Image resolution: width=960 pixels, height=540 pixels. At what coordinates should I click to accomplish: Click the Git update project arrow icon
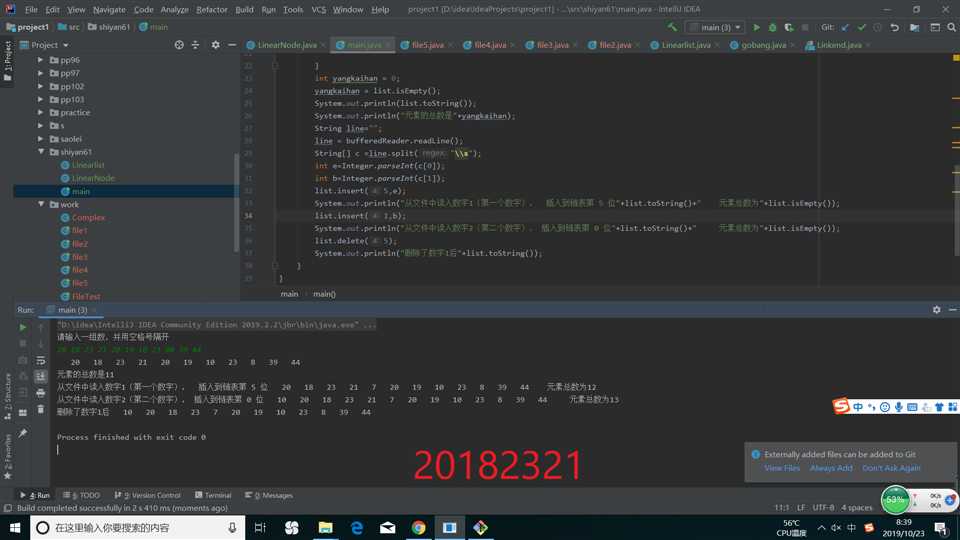pyautogui.click(x=846, y=27)
